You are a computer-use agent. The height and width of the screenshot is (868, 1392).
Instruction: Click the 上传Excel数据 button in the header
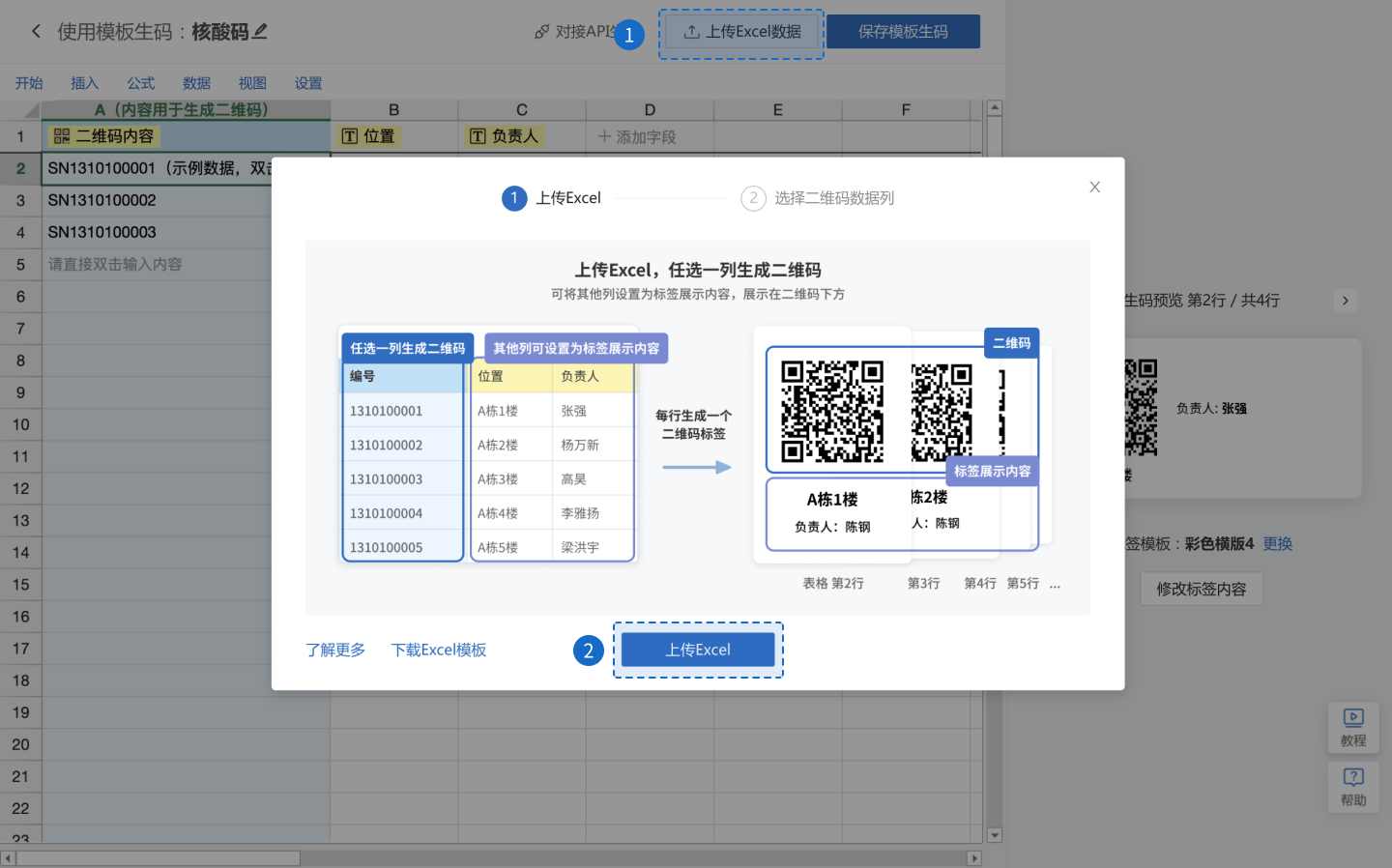coord(742,32)
